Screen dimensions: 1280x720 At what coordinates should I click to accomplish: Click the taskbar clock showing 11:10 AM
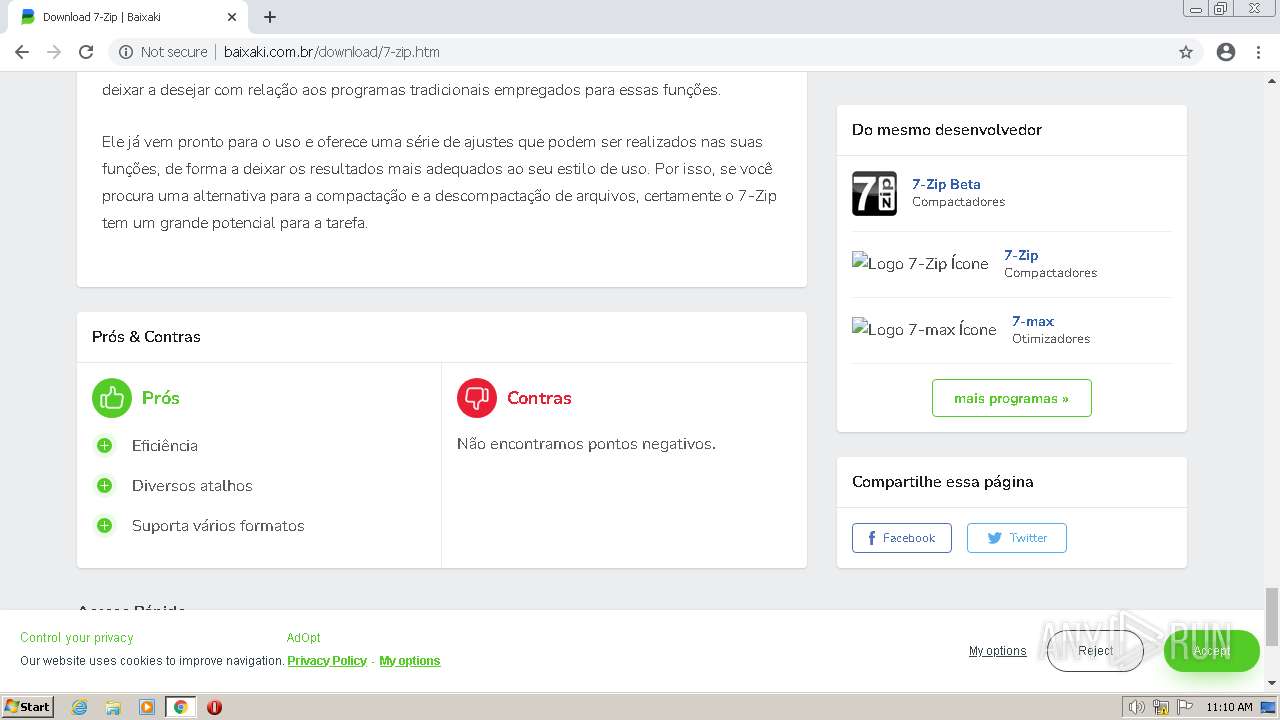click(x=1229, y=707)
